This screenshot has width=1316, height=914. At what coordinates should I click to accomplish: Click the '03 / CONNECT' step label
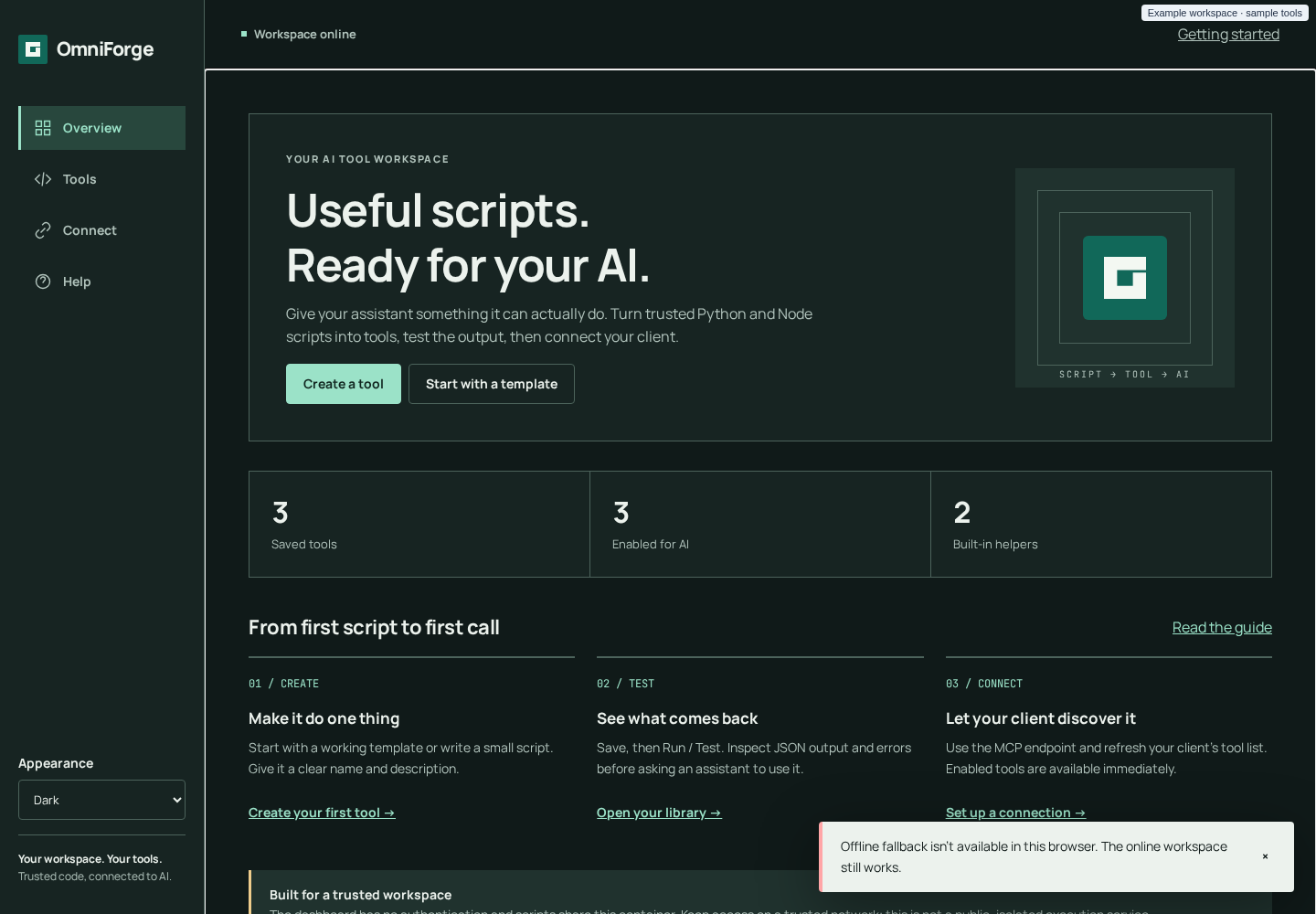coord(984,684)
